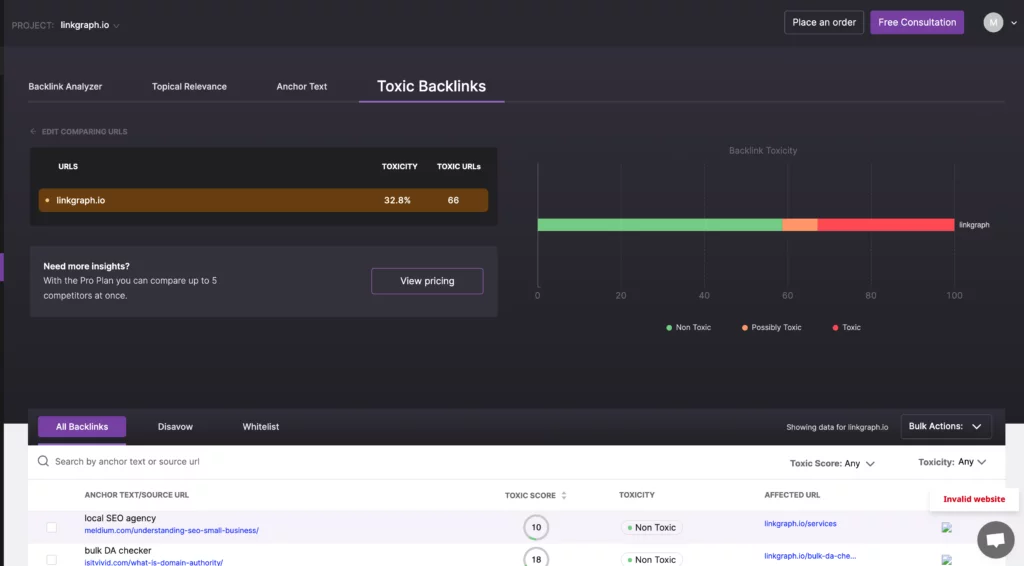1024x566 pixels.
Task: Expand the Bulk Actions dropdown
Action: tap(946, 427)
